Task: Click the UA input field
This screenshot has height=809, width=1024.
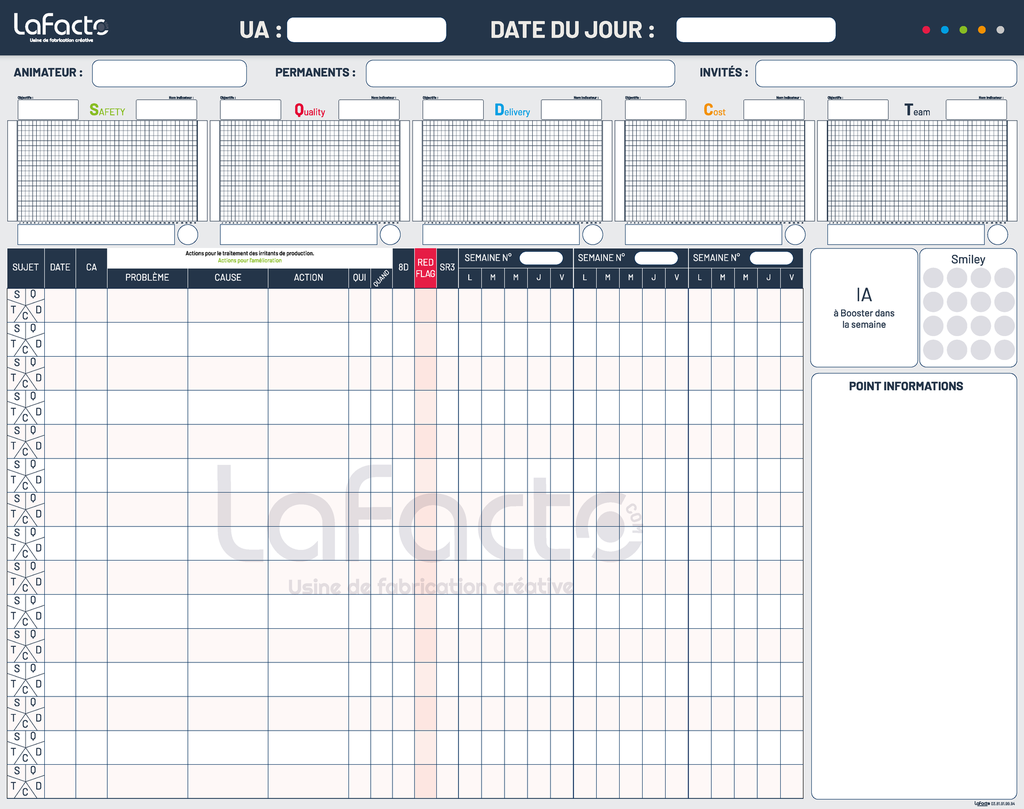Action: [366, 30]
